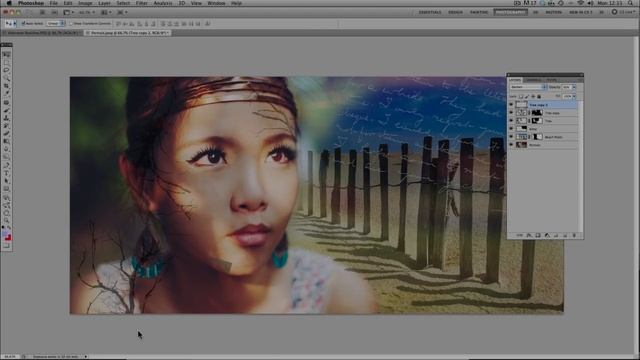This screenshot has width=640, height=360.
Task: Hide the Tree copy layer with mask
Action: [x=511, y=113]
